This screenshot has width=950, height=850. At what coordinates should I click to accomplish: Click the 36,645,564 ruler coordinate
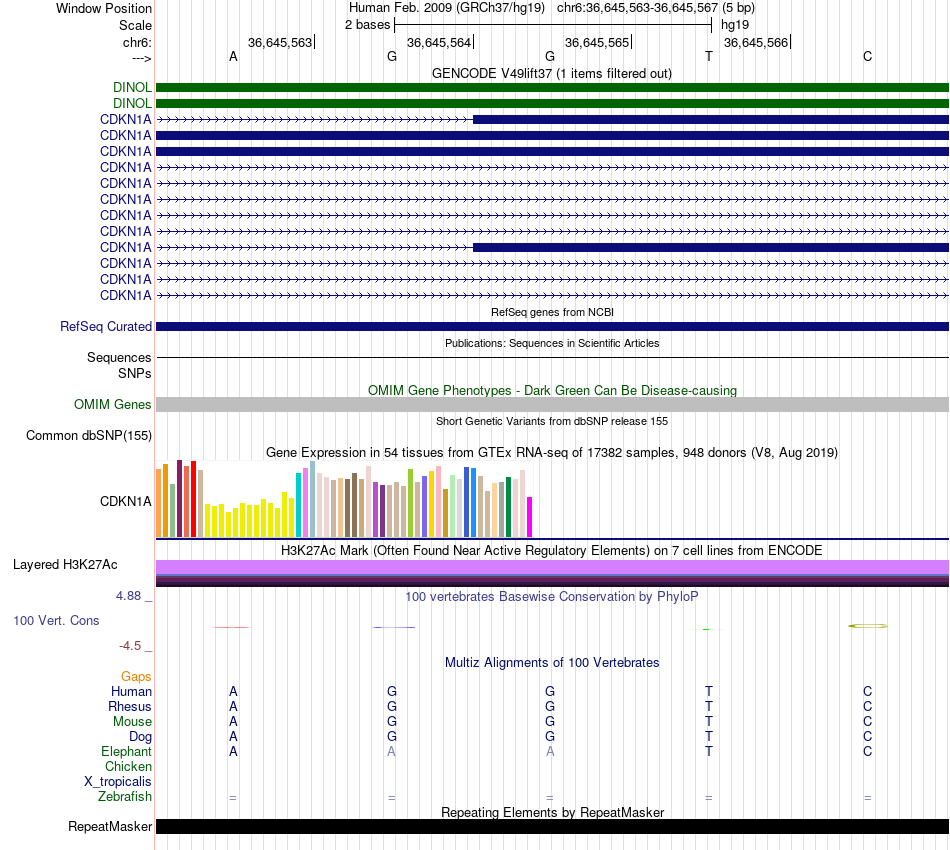(439, 42)
